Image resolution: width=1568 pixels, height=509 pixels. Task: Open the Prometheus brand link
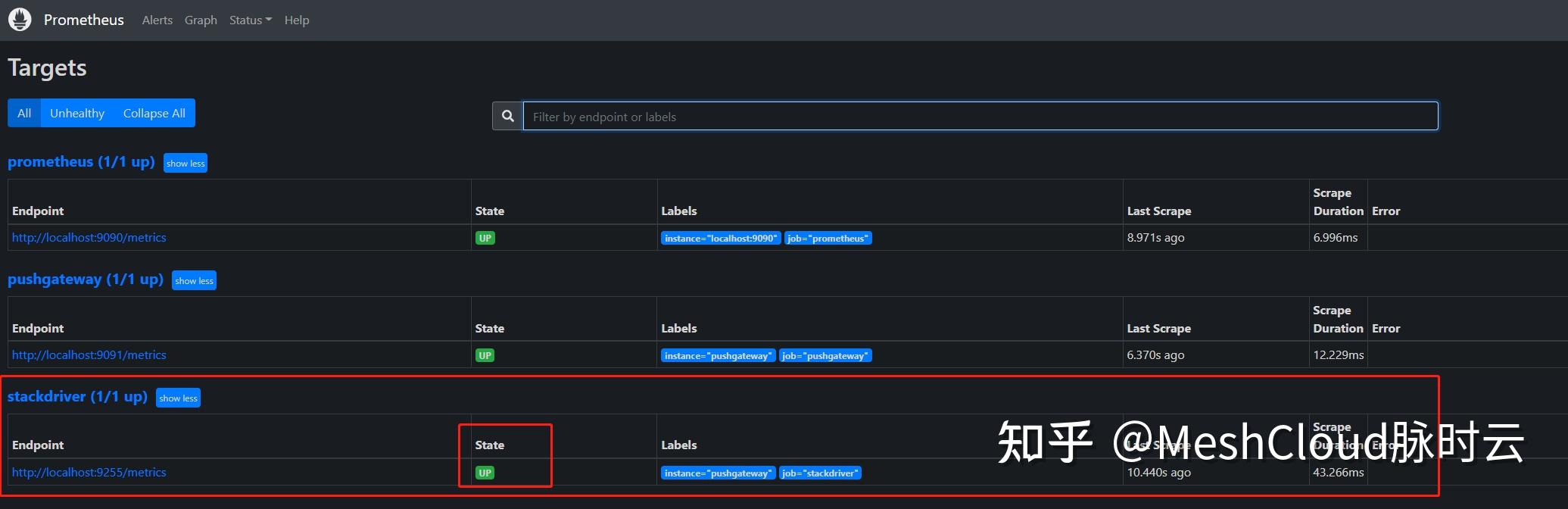pos(84,20)
